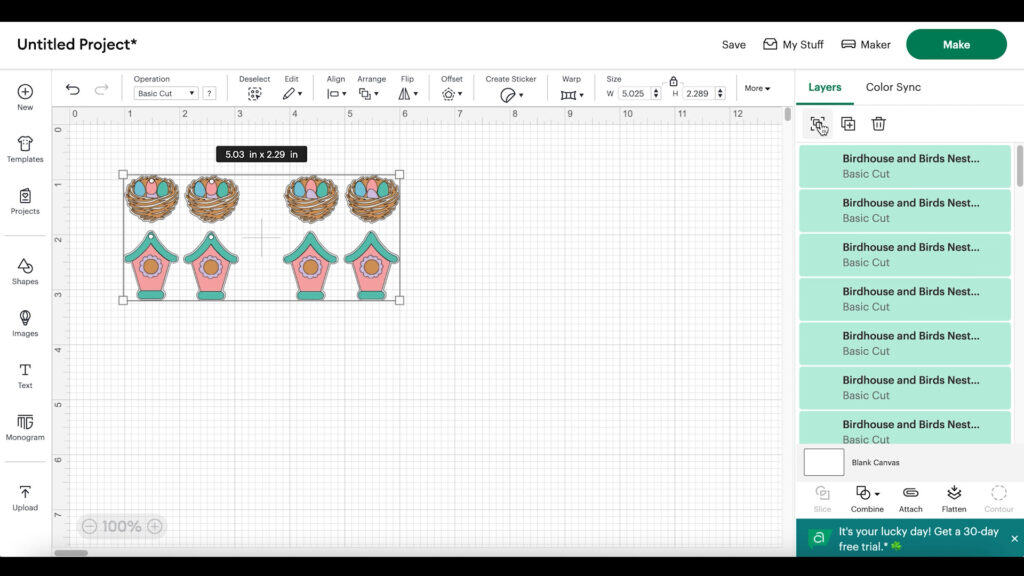1024x576 pixels.
Task: Click the Group layers icon
Action: [x=818, y=124]
